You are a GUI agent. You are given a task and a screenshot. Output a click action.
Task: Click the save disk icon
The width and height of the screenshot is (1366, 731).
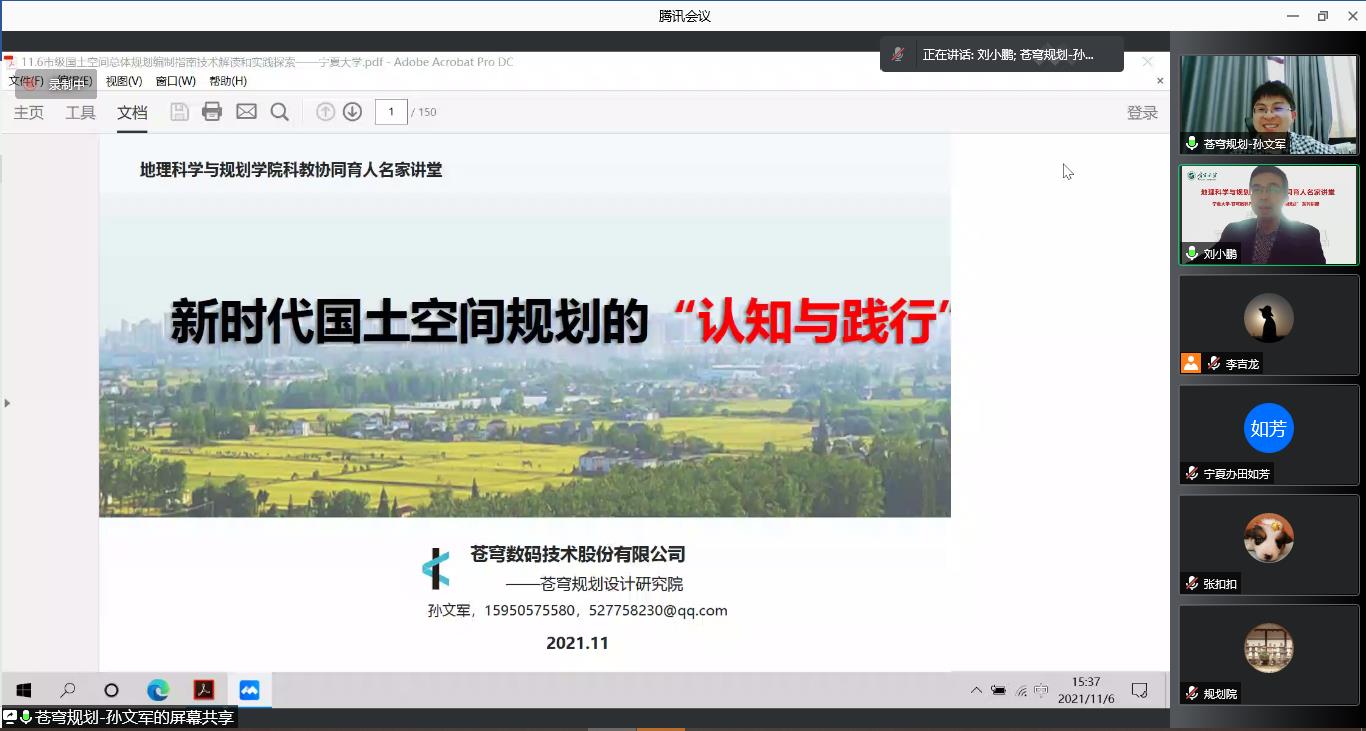(179, 112)
